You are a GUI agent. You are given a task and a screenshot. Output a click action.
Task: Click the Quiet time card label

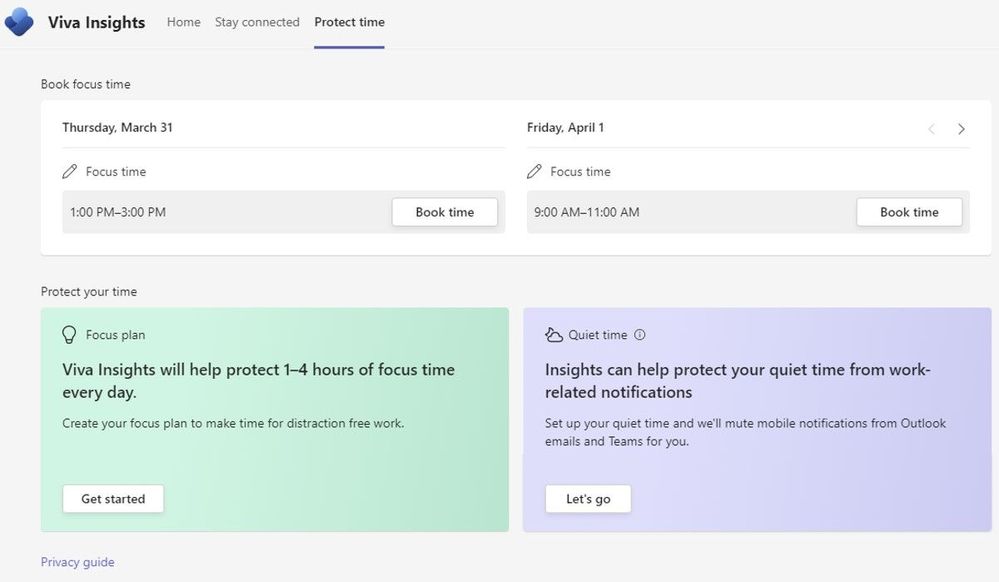(x=598, y=335)
